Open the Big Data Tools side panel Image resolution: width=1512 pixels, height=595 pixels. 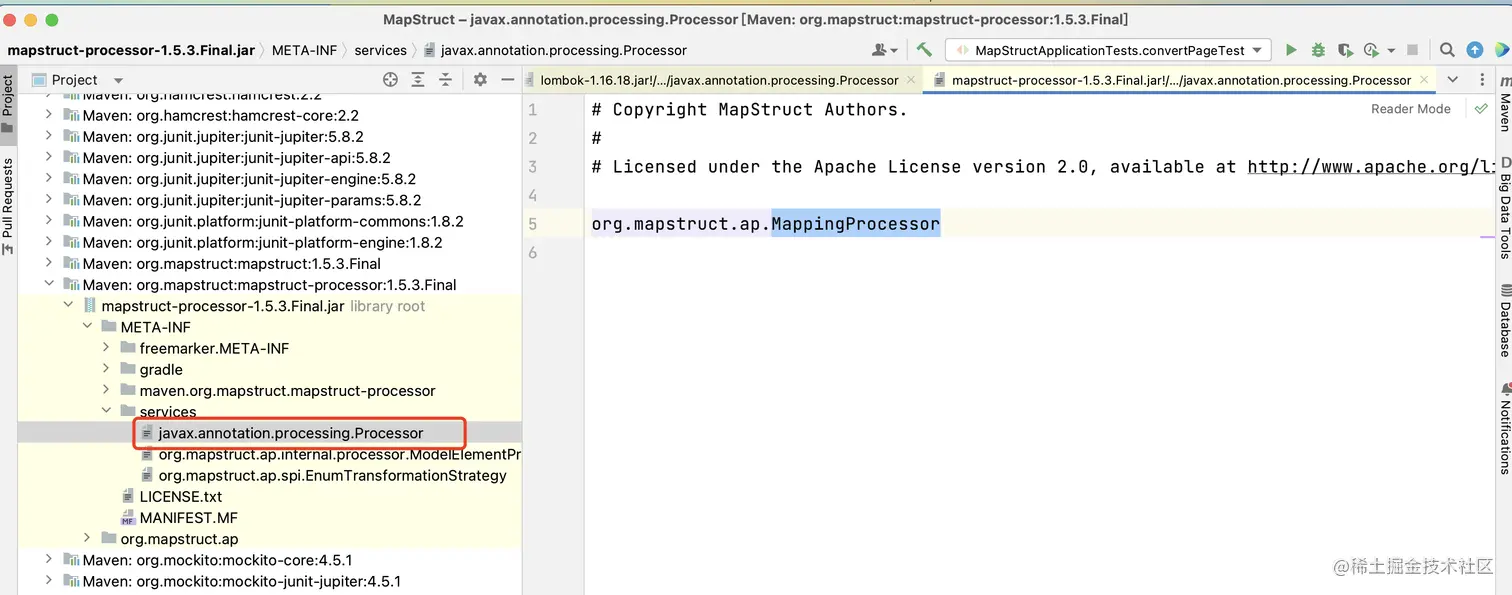click(x=1504, y=207)
